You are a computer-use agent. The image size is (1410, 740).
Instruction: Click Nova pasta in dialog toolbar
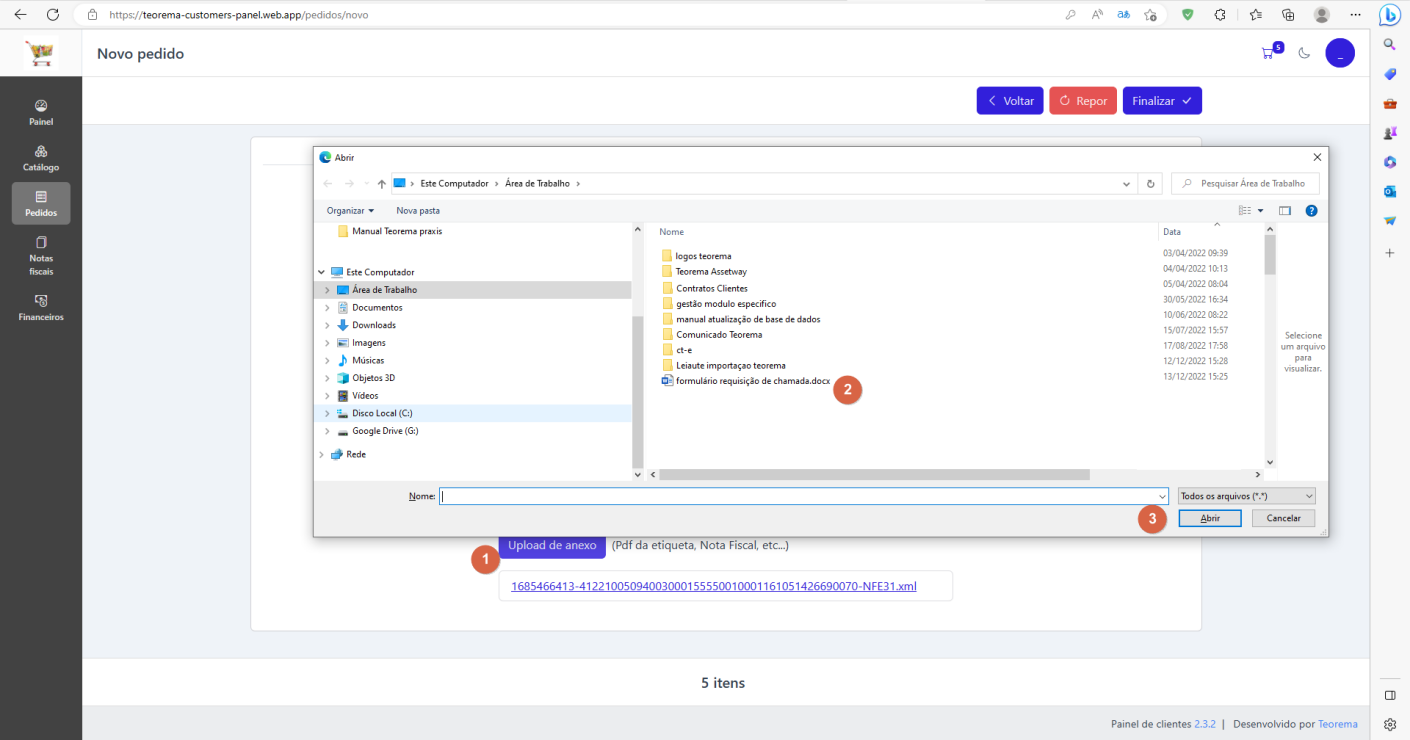point(418,211)
